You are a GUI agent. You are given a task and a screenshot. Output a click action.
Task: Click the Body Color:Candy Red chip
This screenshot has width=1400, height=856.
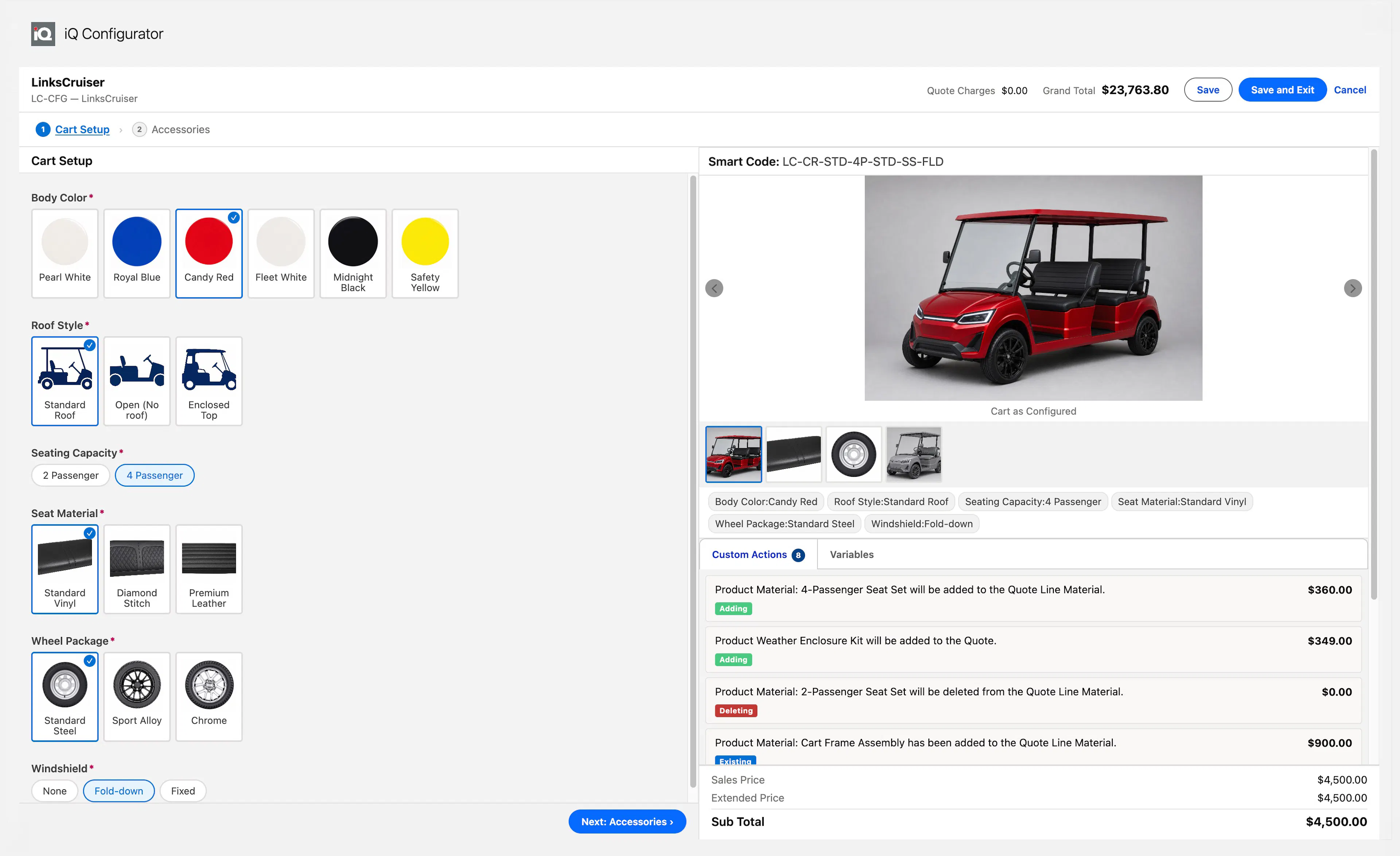pyautogui.click(x=765, y=502)
